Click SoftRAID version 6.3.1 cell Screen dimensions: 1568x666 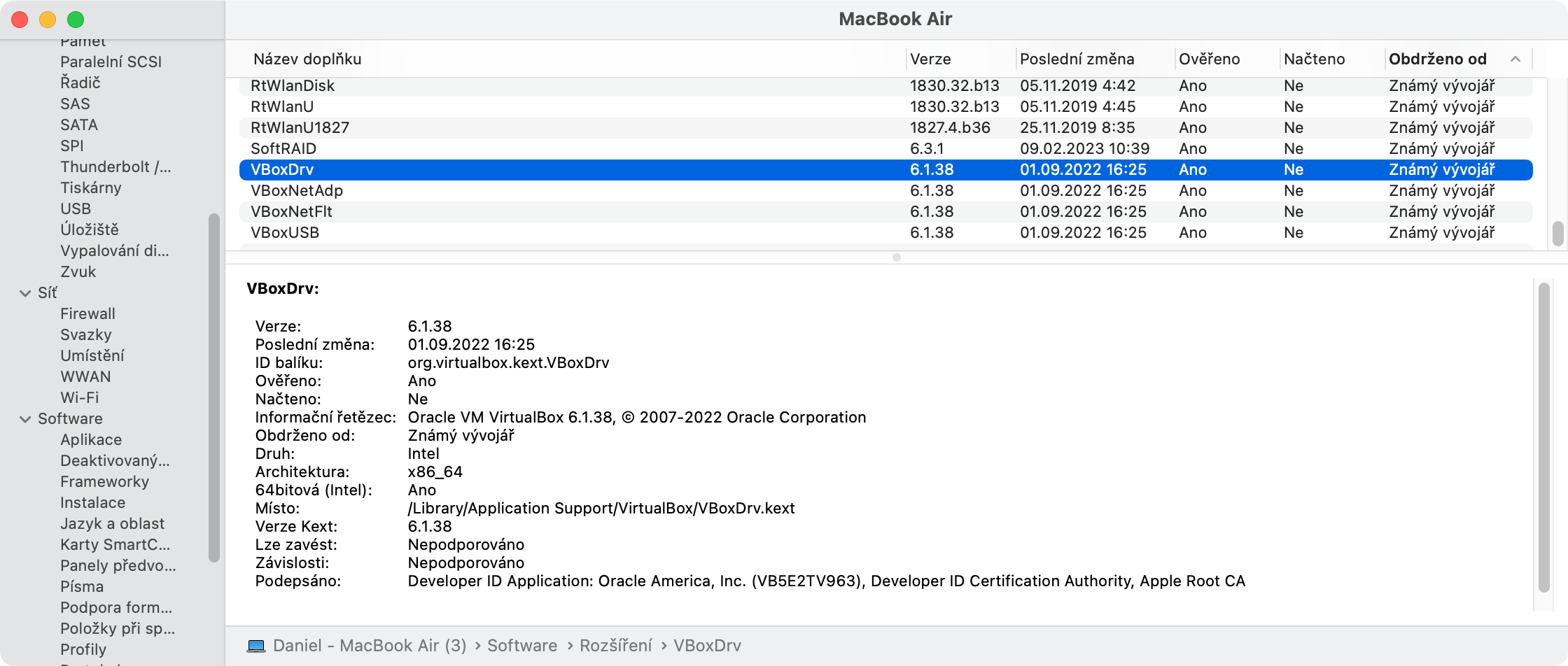coord(927,149)
